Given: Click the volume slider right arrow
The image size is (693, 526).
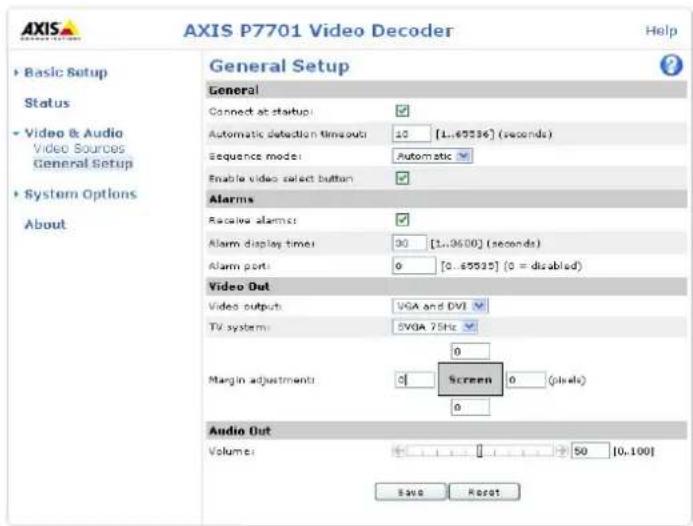Looking at the screenshot, I should coord(561,451).
